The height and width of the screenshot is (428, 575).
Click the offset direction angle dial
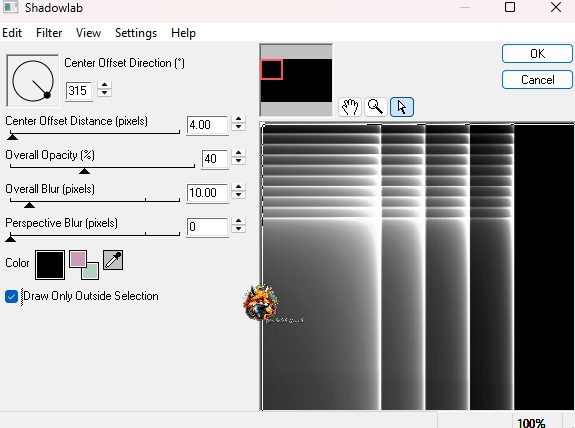point(33,81)
